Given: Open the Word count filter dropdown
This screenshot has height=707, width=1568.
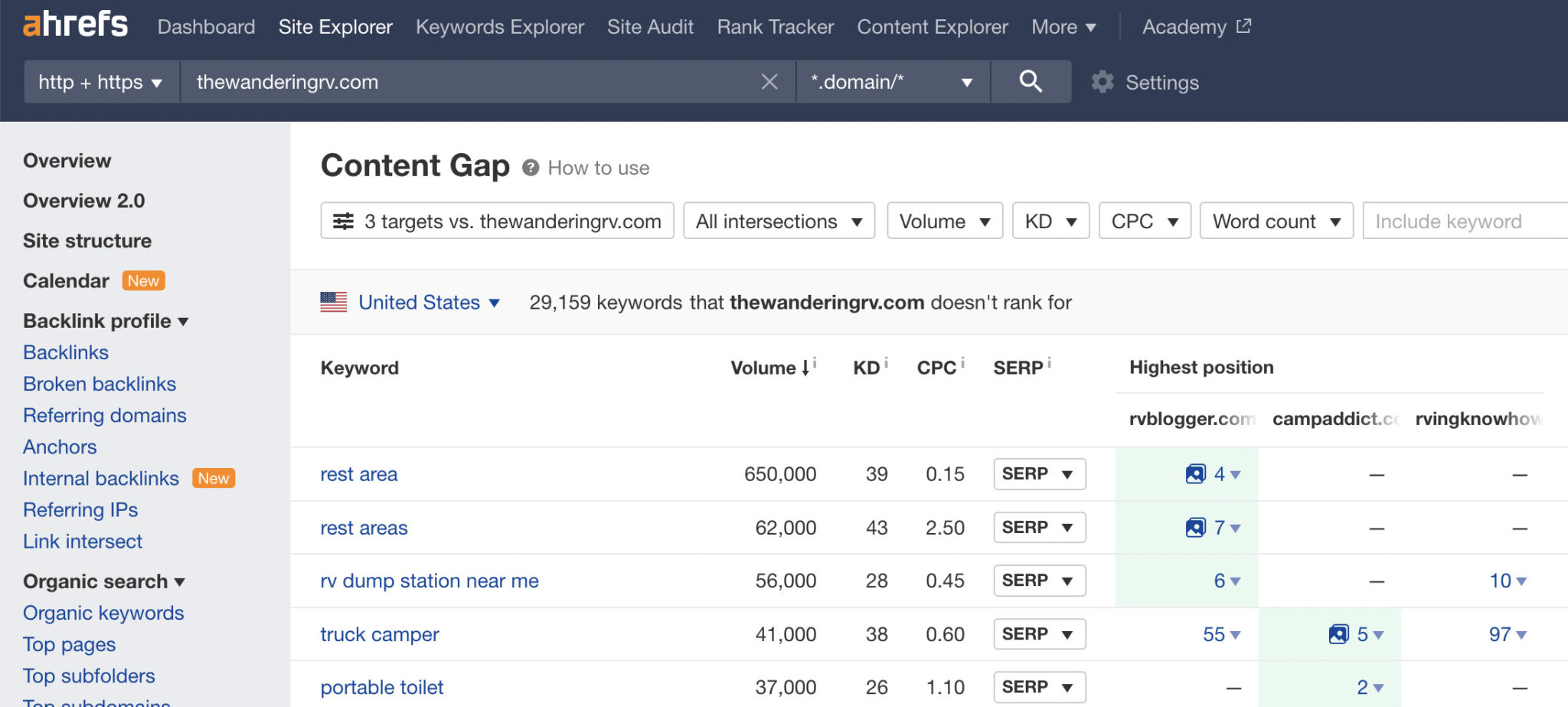Looking at the screenshot, I should pos(1276,221).
